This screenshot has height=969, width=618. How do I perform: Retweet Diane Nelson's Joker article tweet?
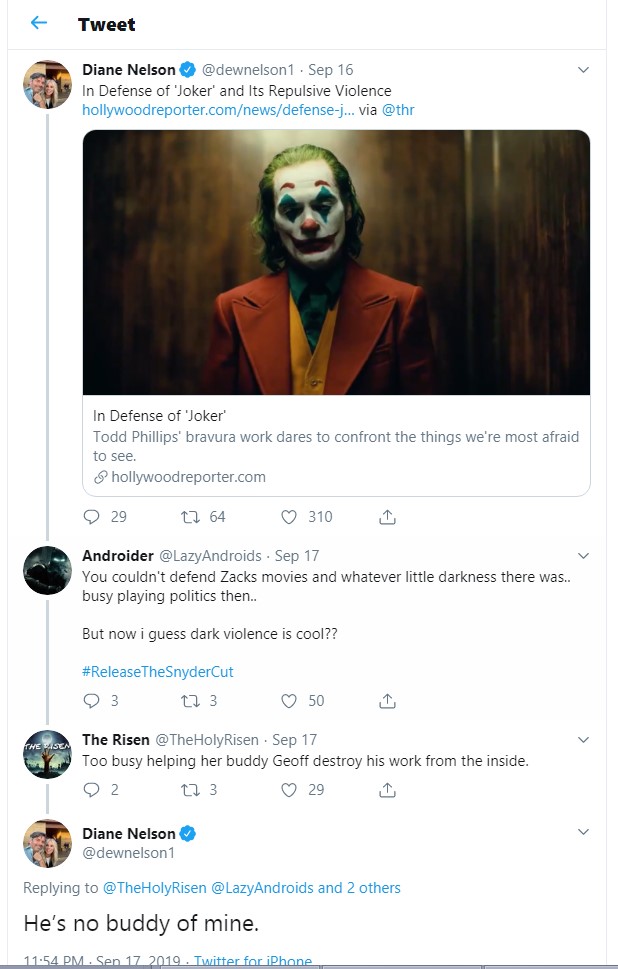click(190, 517)
